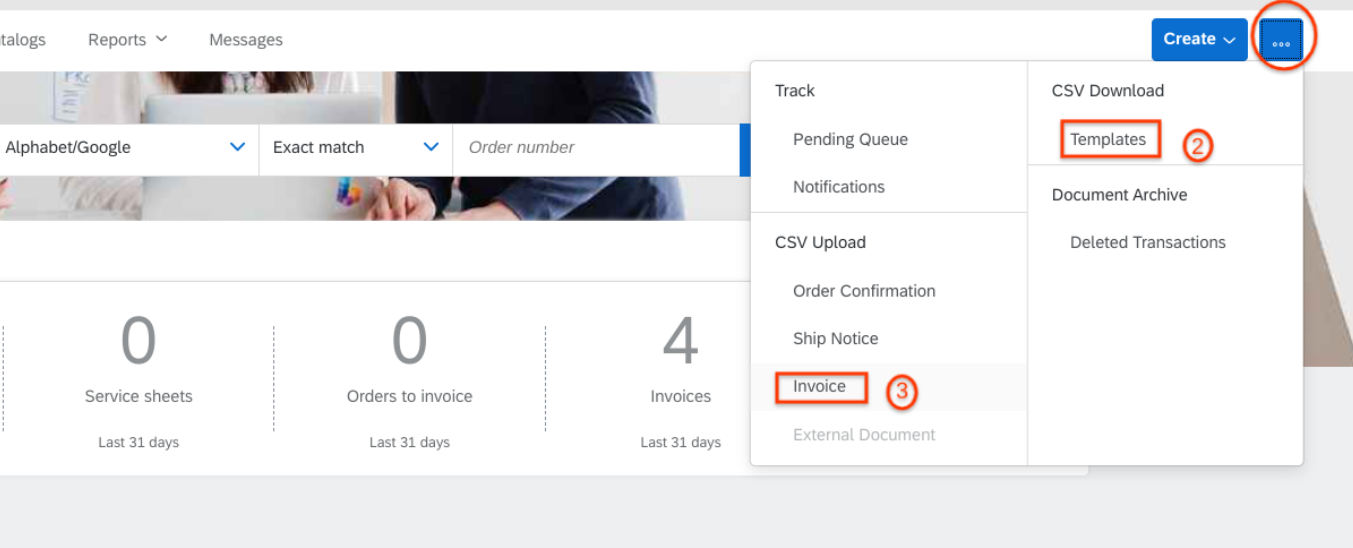
Task: Click "Last 31 days" under Orders to invoice
Action: click(410, 442)
